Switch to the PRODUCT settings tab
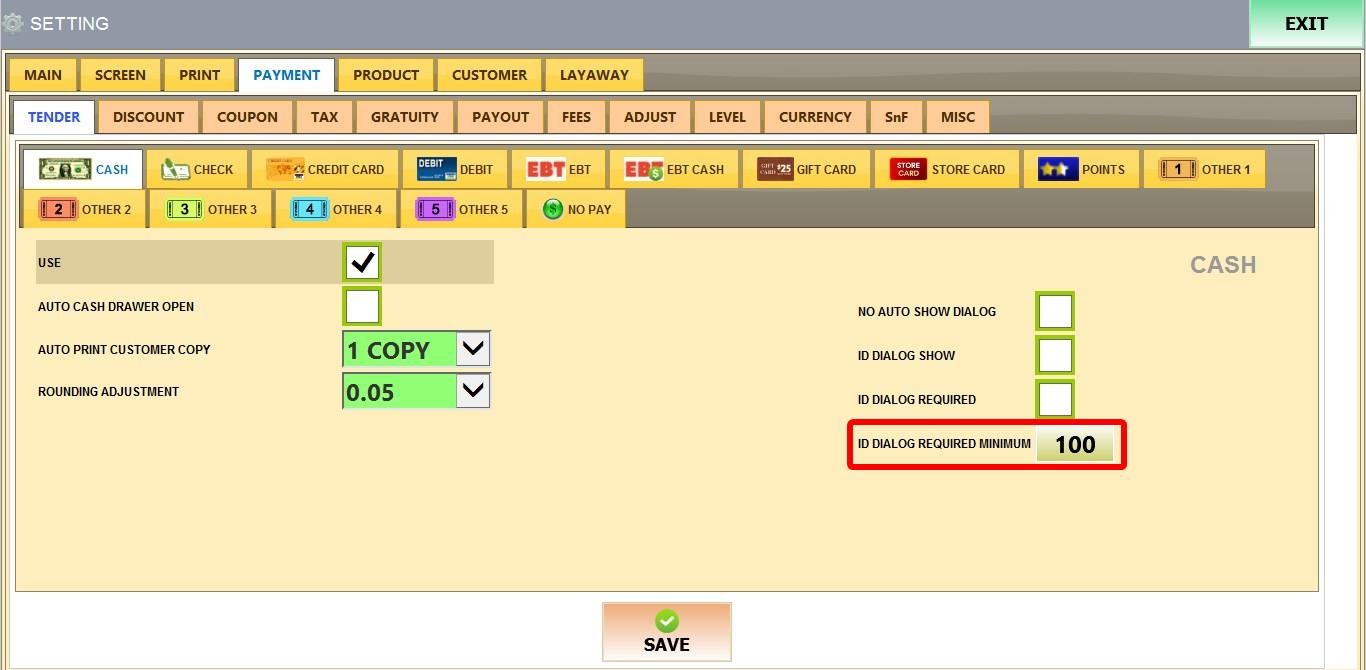This screenshot has width=1366, height=670. pos(386,75)
